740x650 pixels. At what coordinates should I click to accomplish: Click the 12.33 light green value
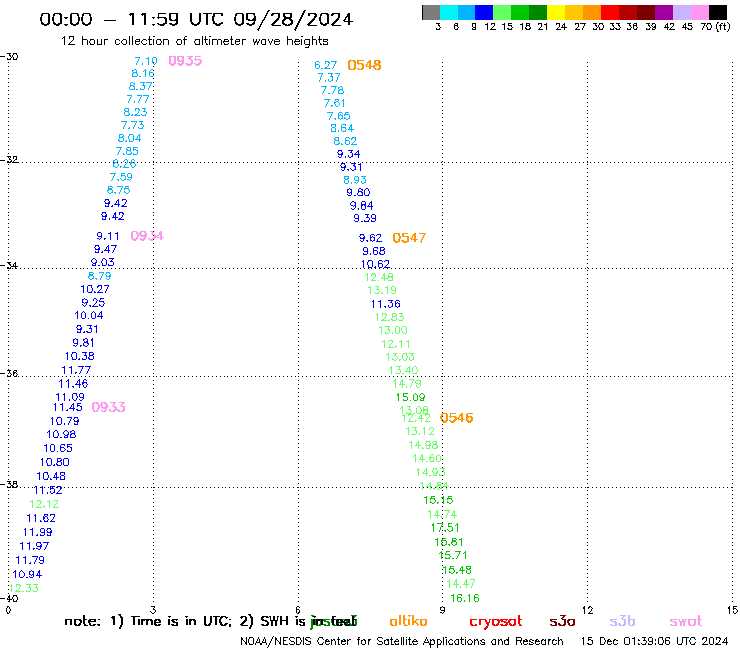24,588
